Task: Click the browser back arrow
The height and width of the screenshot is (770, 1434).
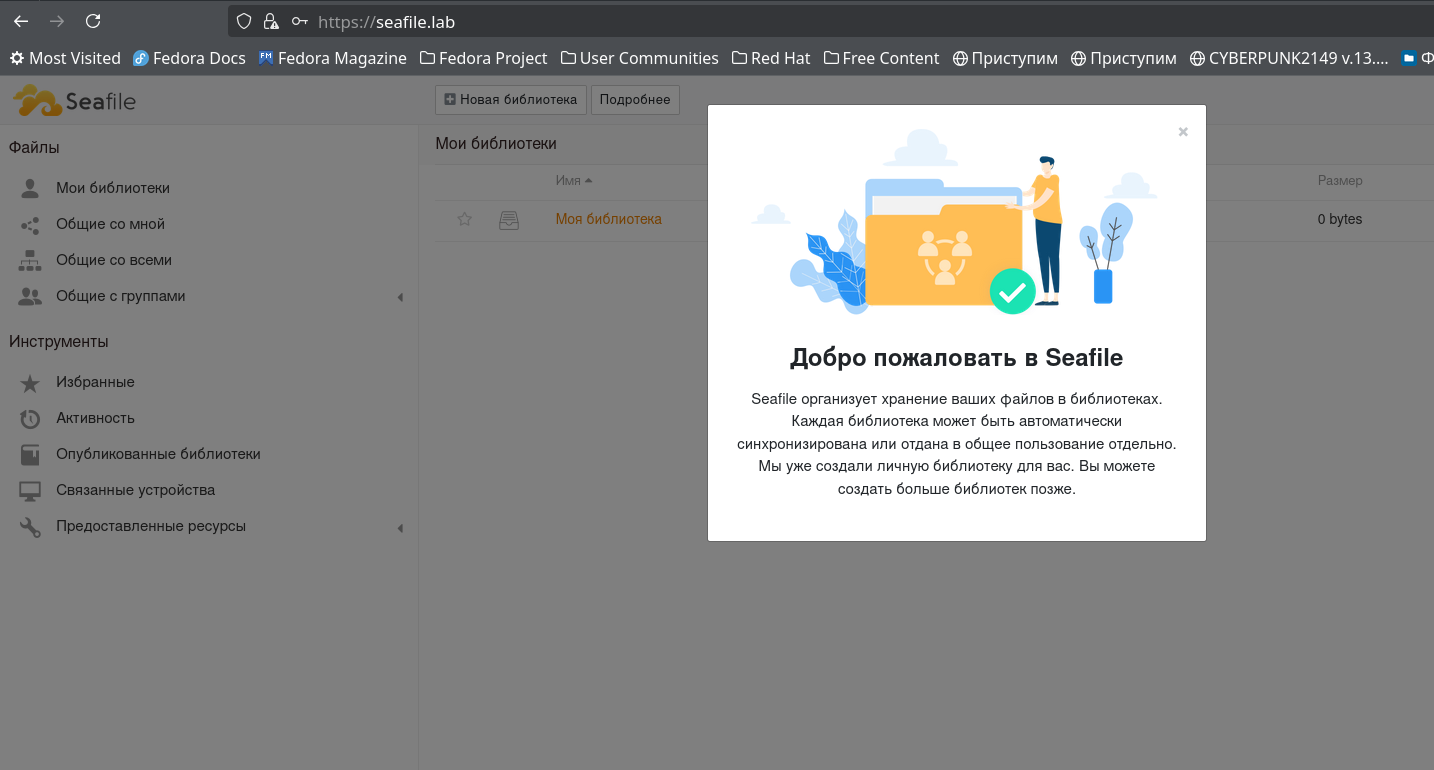Action: [21, 21]
